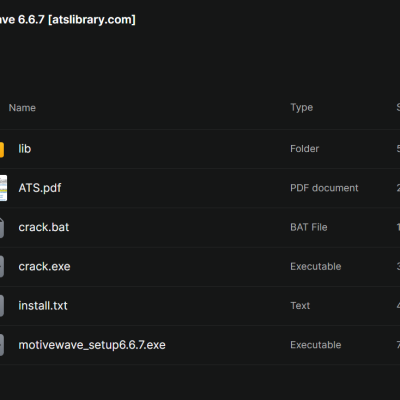Click the lib folder icon
Screen dimensions: 400x400
[x=2, y=149]
